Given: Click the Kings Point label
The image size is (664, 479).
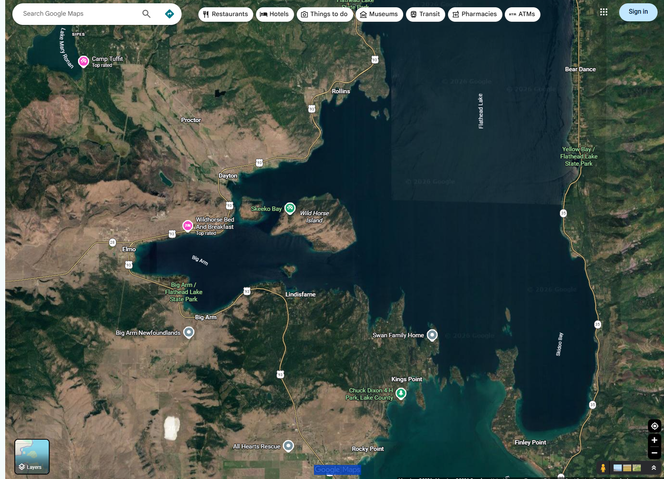Looking at the screenshot, I should tap(407, 379).
